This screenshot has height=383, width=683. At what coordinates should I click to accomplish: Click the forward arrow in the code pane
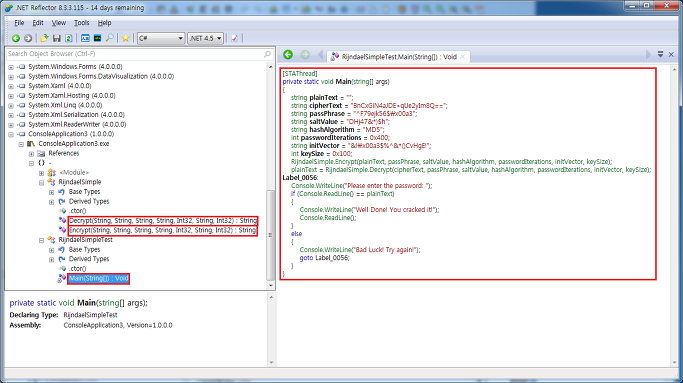pyautogui.click(x=305, y=54)
